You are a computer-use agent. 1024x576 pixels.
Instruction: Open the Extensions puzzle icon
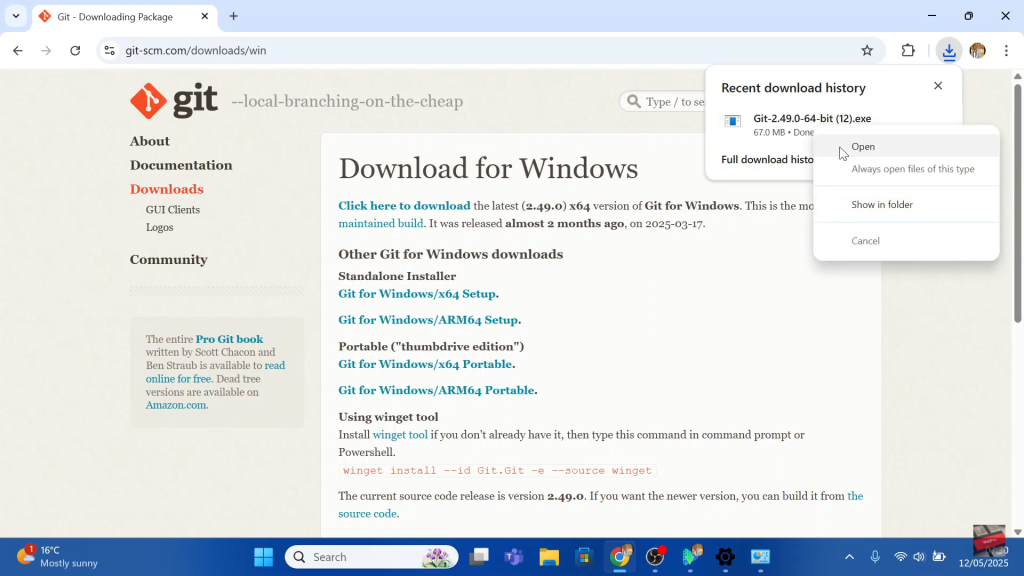tap(908, 50)
